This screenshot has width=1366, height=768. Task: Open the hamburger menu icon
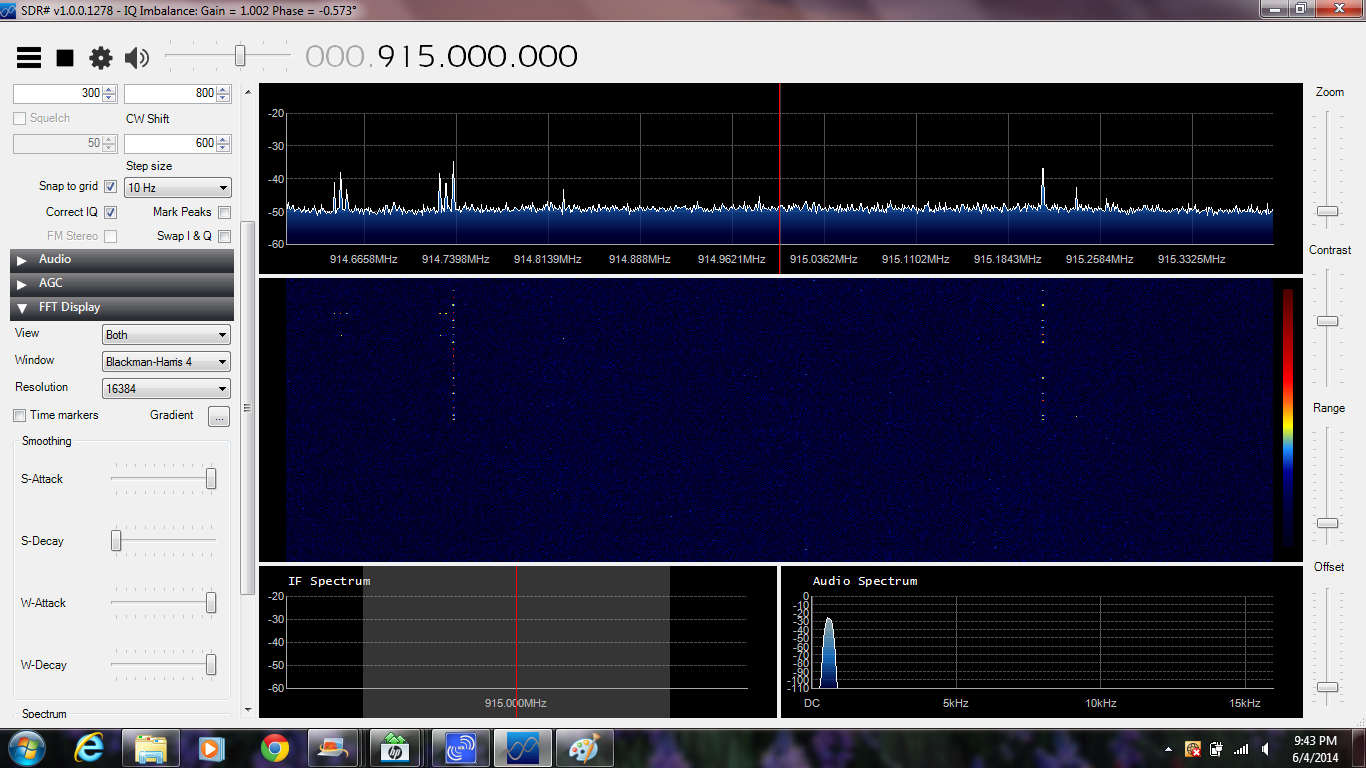(29, 58)
